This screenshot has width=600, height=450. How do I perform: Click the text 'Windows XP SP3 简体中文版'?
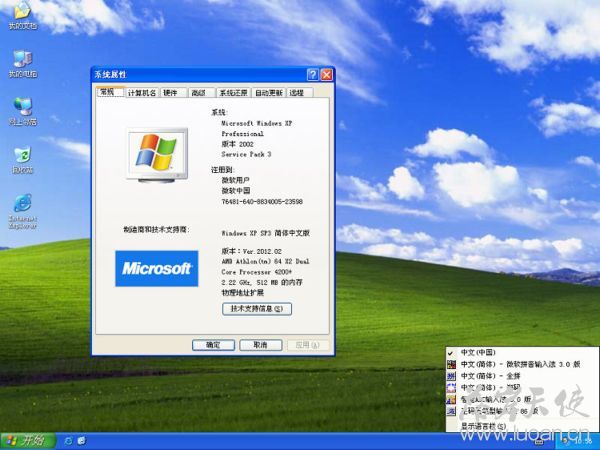(x=266, y=233)
